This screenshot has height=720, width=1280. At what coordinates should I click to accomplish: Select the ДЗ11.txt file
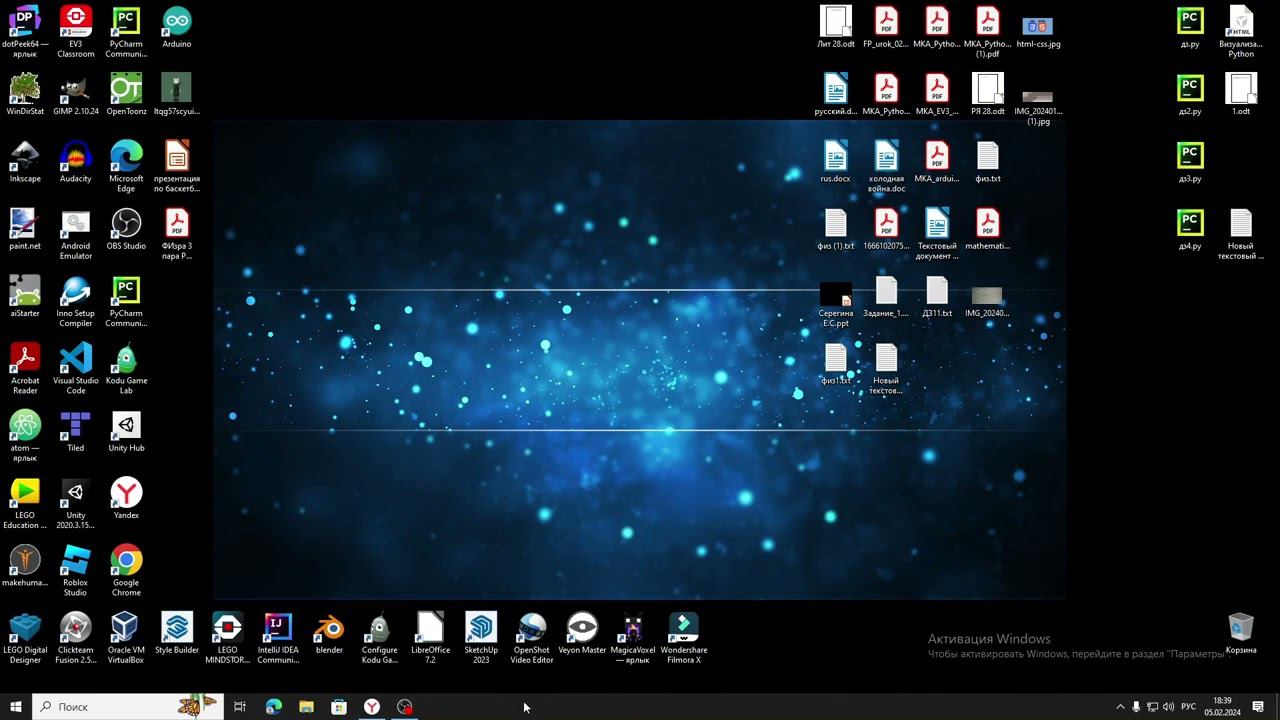coord(937,295)
